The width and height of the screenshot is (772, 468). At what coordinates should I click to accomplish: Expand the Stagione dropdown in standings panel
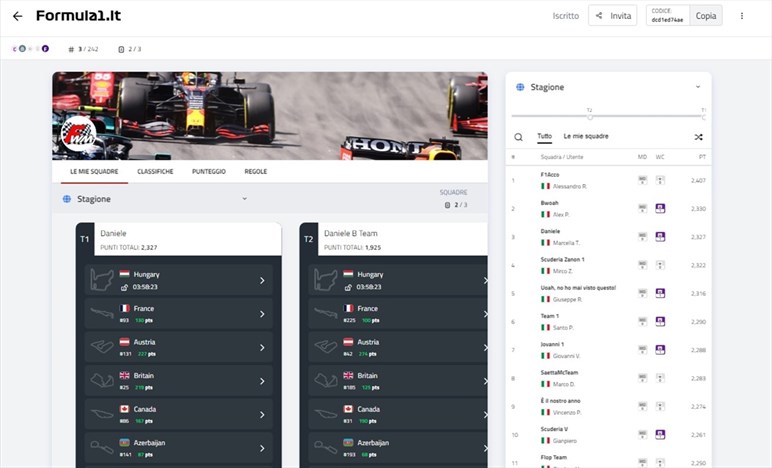pyautogui.click(x=697, y=87)
